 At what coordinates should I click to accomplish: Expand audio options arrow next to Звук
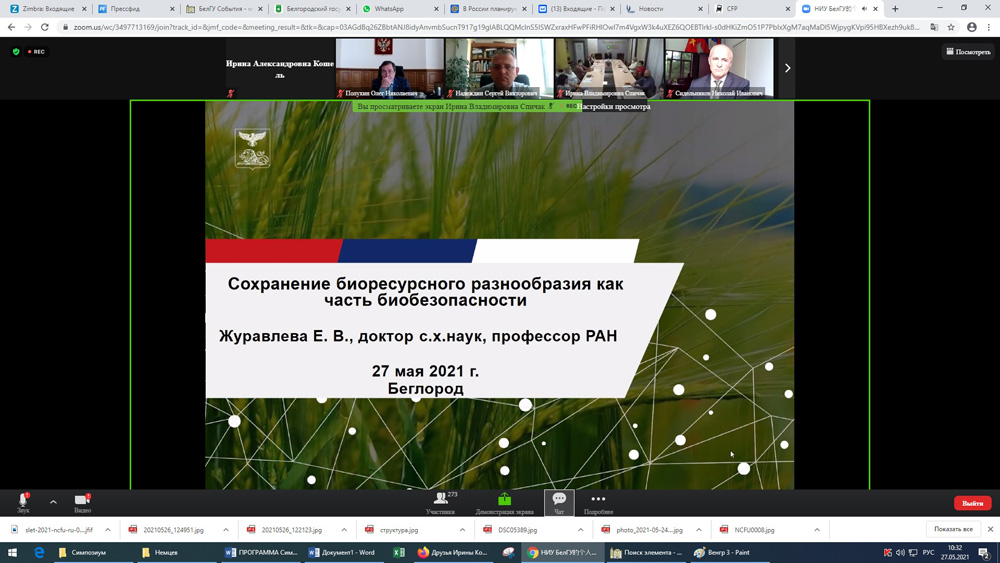(x=53, y=502)
